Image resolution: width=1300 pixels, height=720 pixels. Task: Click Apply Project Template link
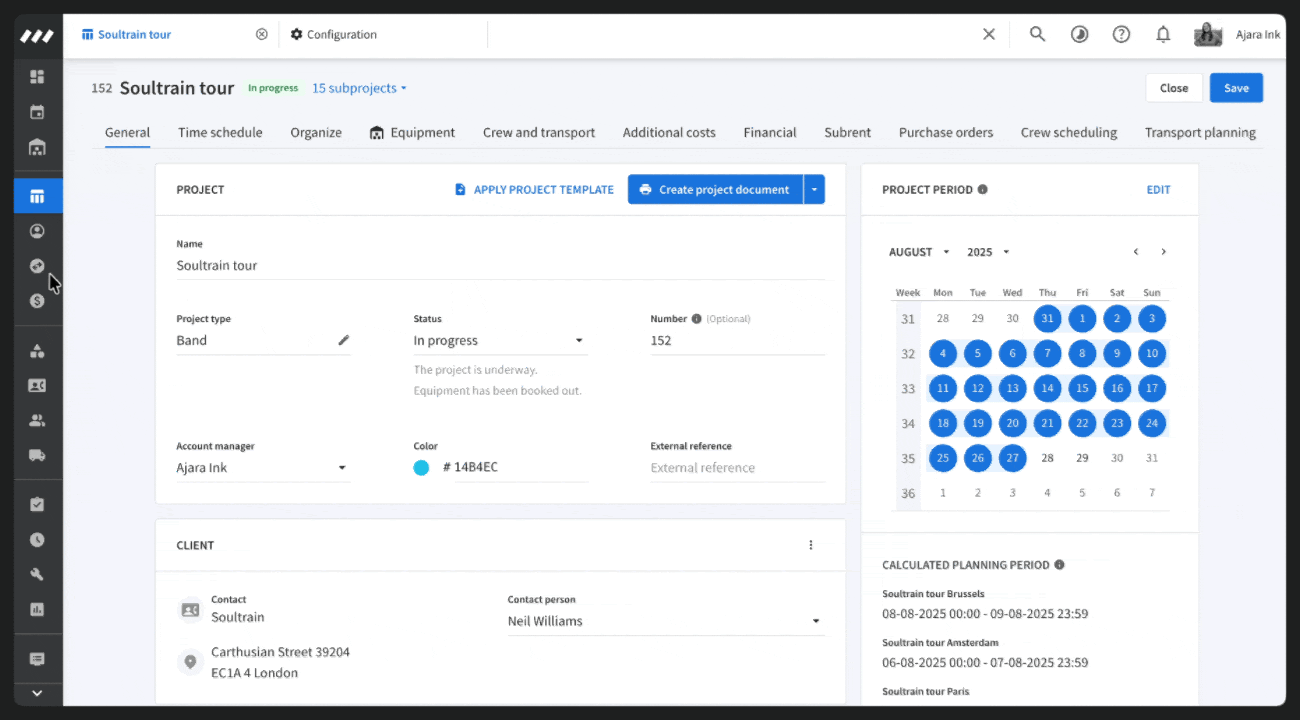535,189
